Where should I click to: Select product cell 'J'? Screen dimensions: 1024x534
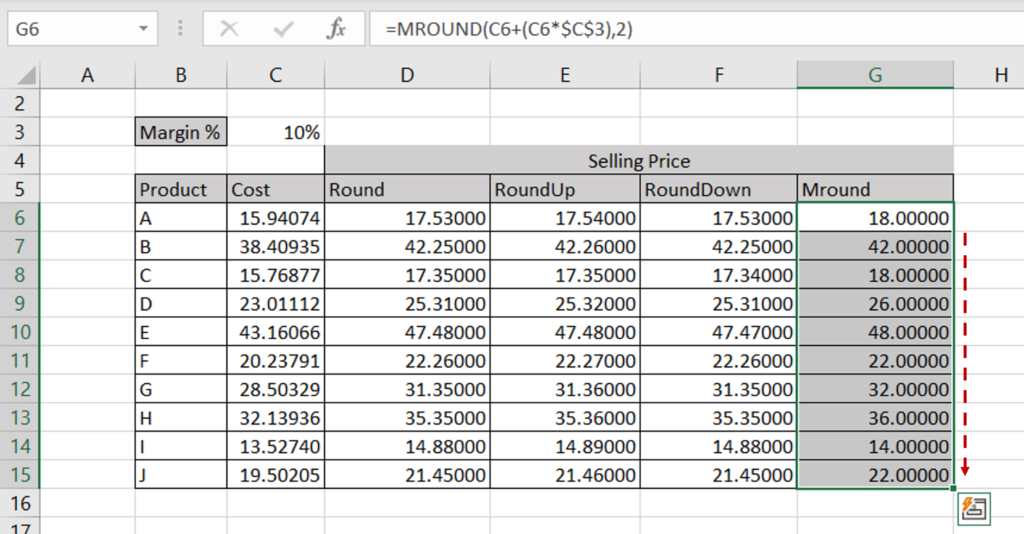[181, 475]
